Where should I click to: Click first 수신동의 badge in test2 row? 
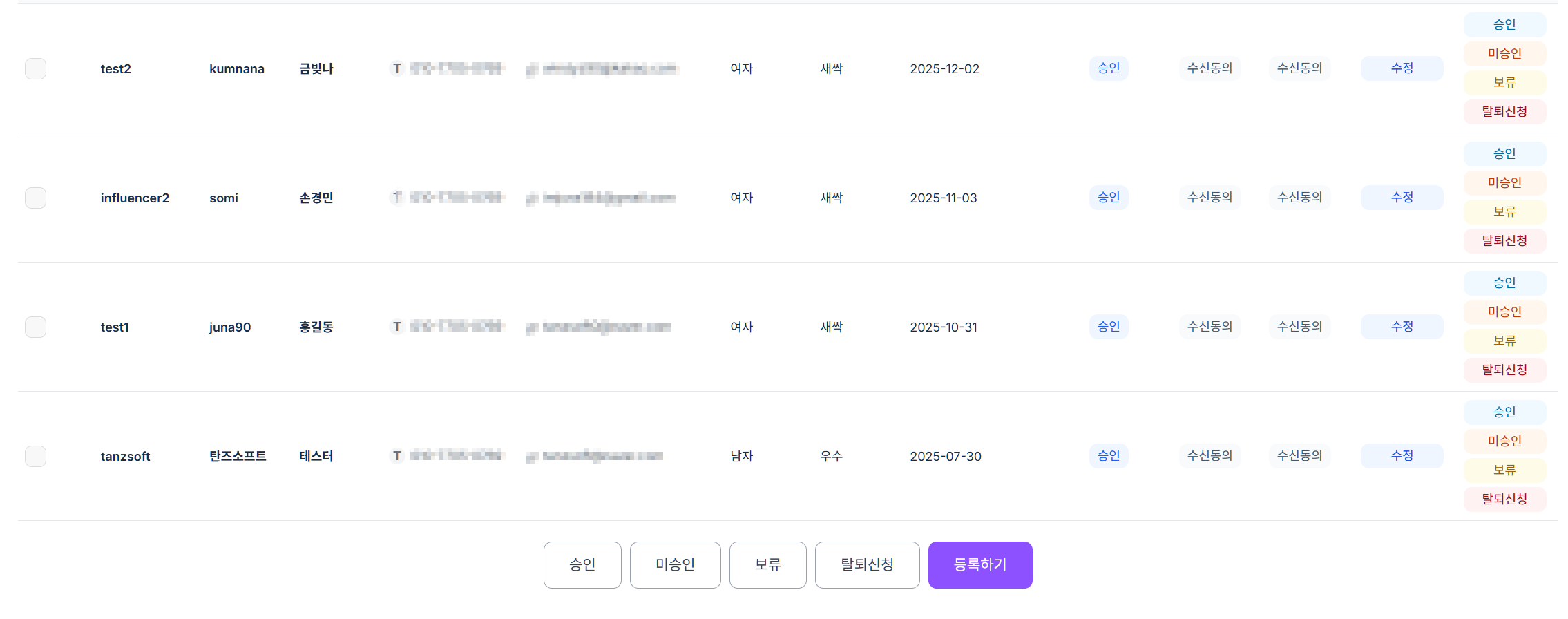(1210, 68)
